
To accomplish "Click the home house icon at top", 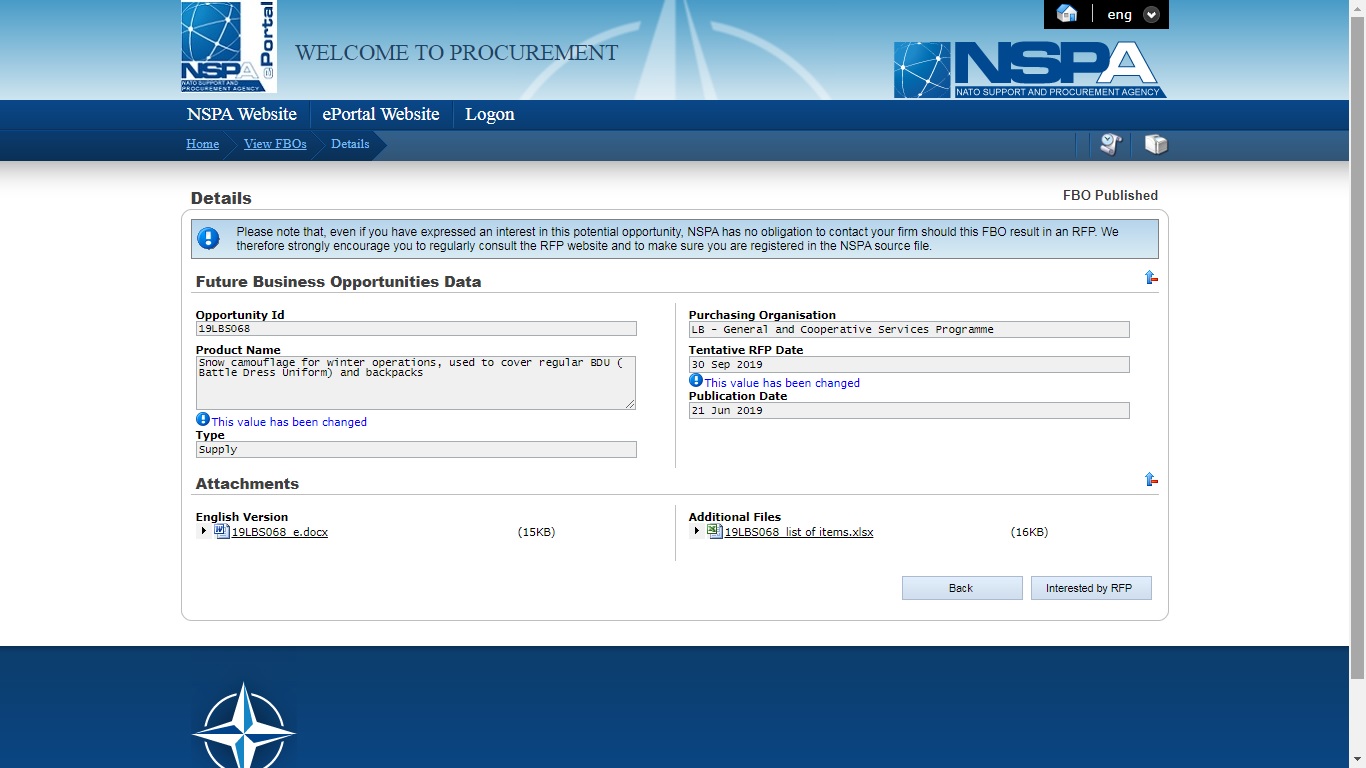I will 1067,14.
